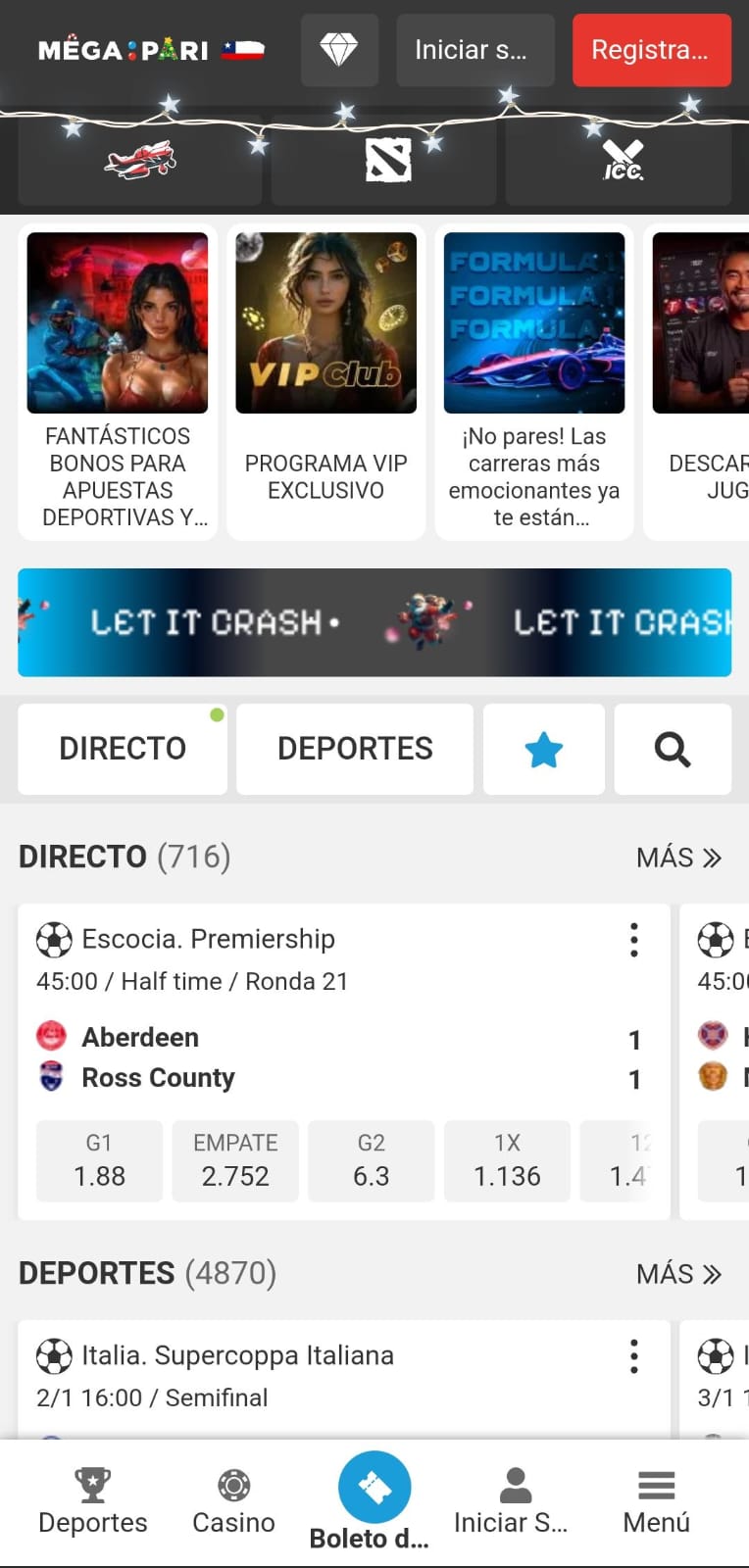Viewport: 749px width, 1568px height.
Task: Click the Iniciar sesión header button
Action: click(x=475, y=50)
